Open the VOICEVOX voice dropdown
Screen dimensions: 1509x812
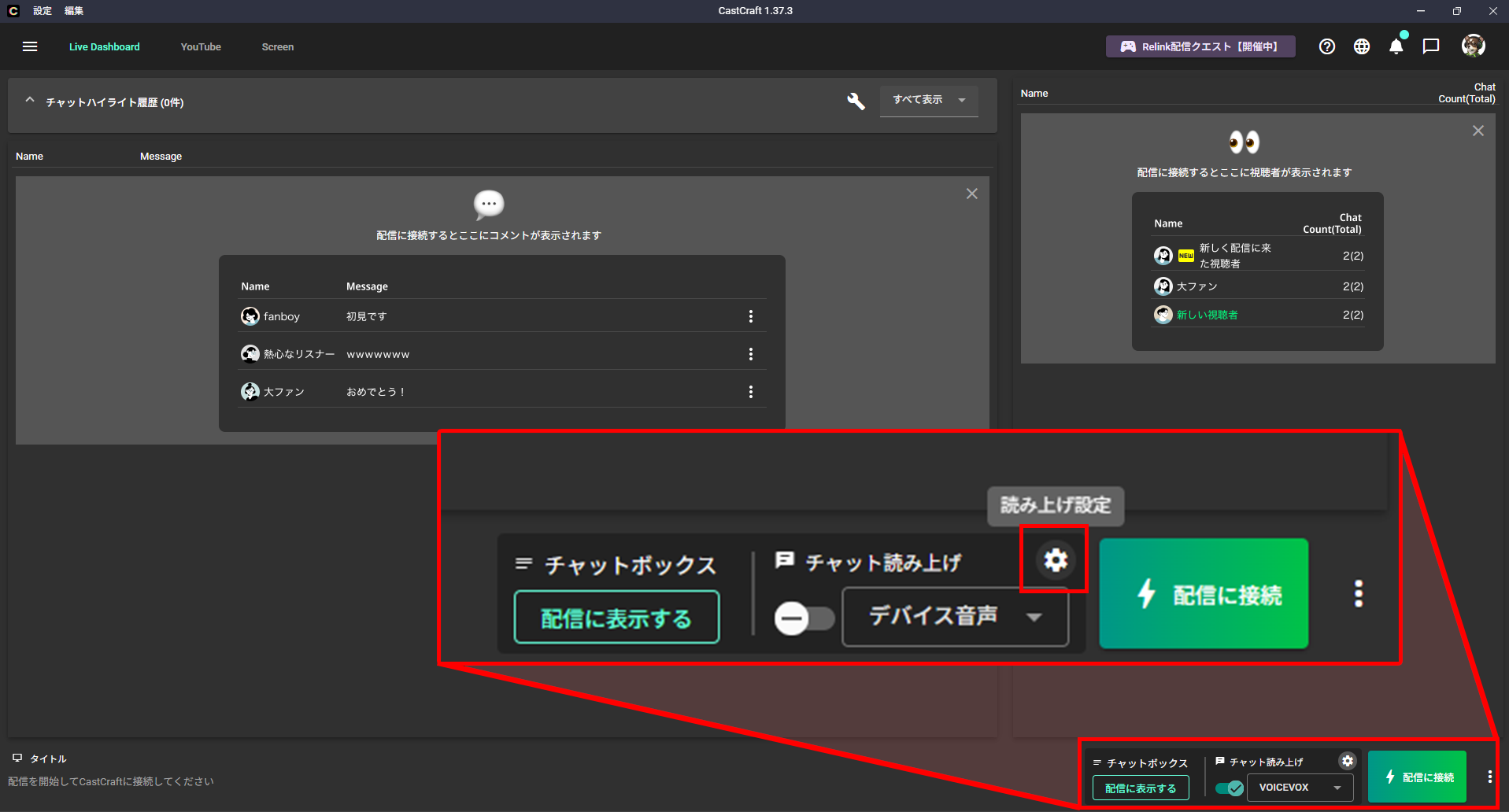click(x=1300, y=788)
